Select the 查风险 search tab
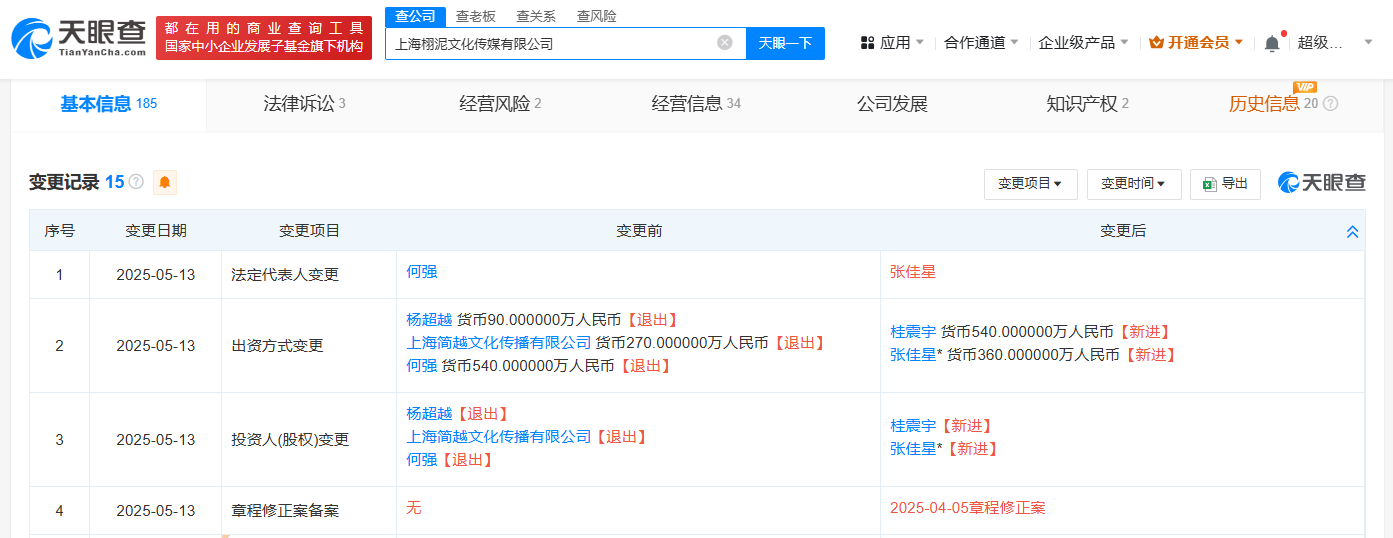 click(x=597, y=16)
